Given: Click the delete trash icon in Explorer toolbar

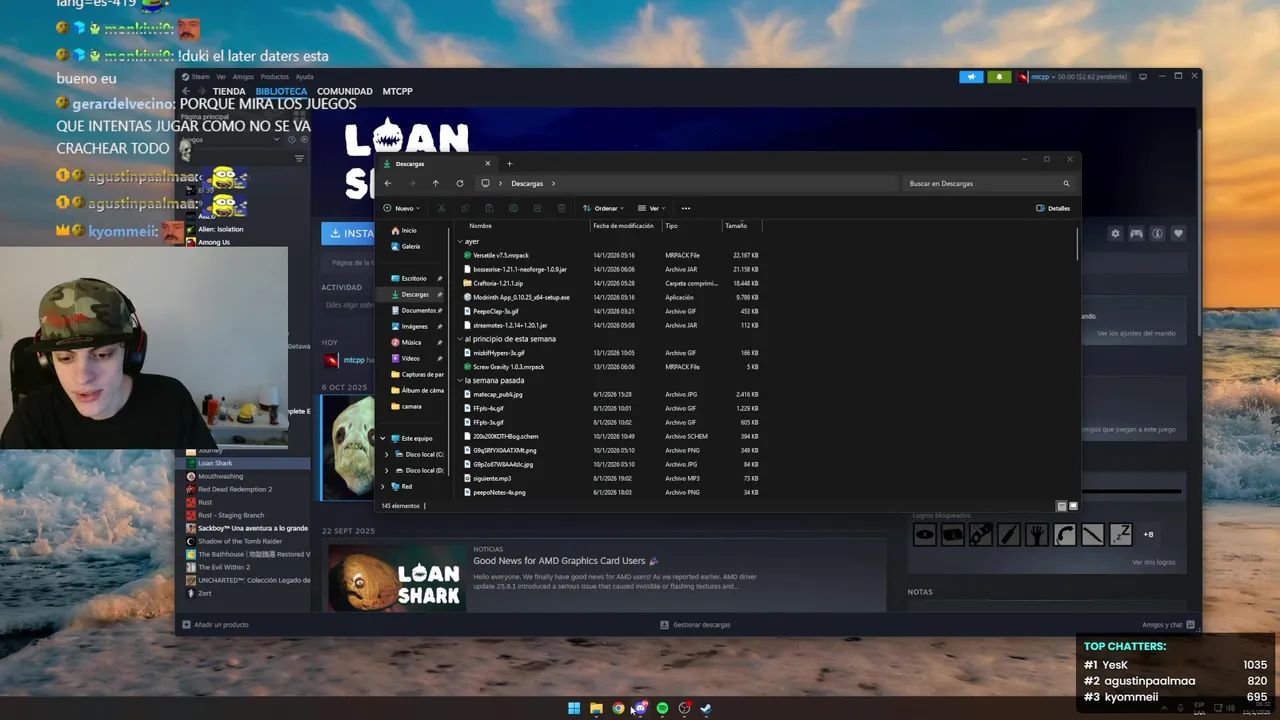Looking at the screenshot, I should (x=561, y=208).
